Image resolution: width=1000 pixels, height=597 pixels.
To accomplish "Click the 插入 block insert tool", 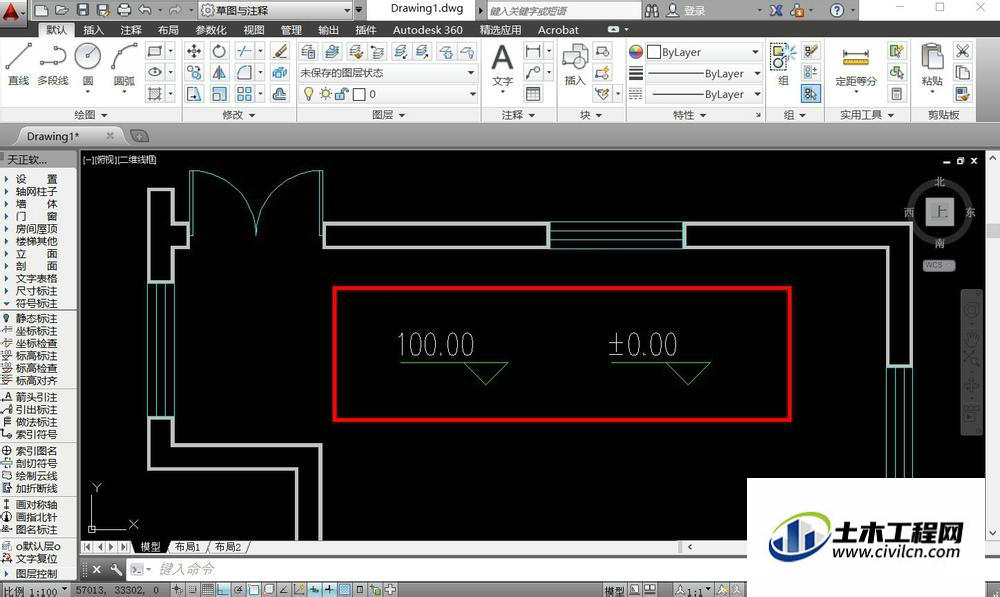I will coord(575,65).
